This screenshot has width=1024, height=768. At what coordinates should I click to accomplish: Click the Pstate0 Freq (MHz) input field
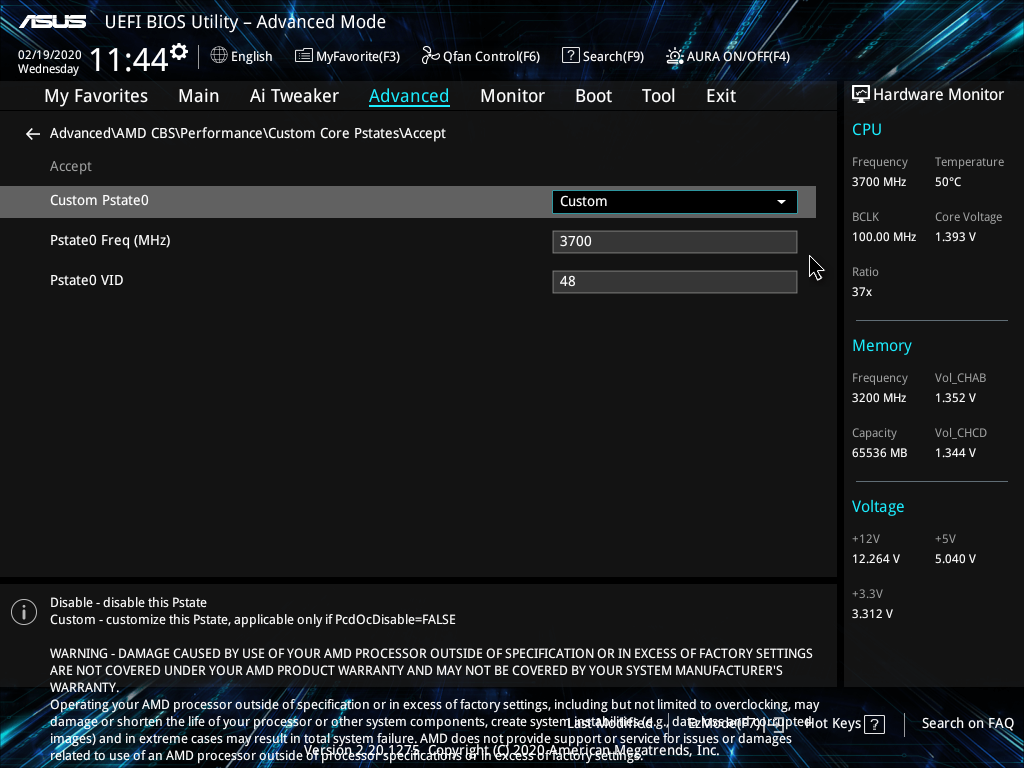tap(673, 241)
